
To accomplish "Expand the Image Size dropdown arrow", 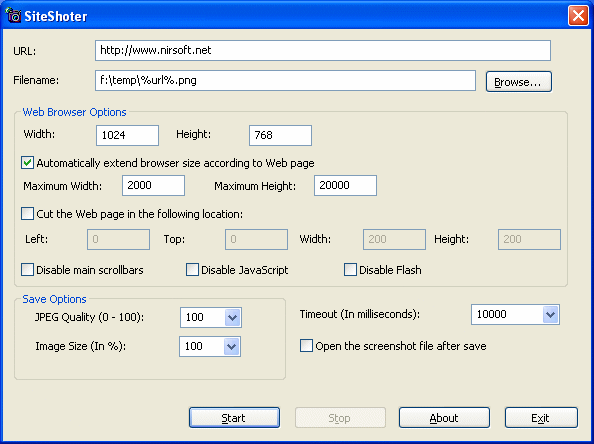I will click(x=231, y=346).
